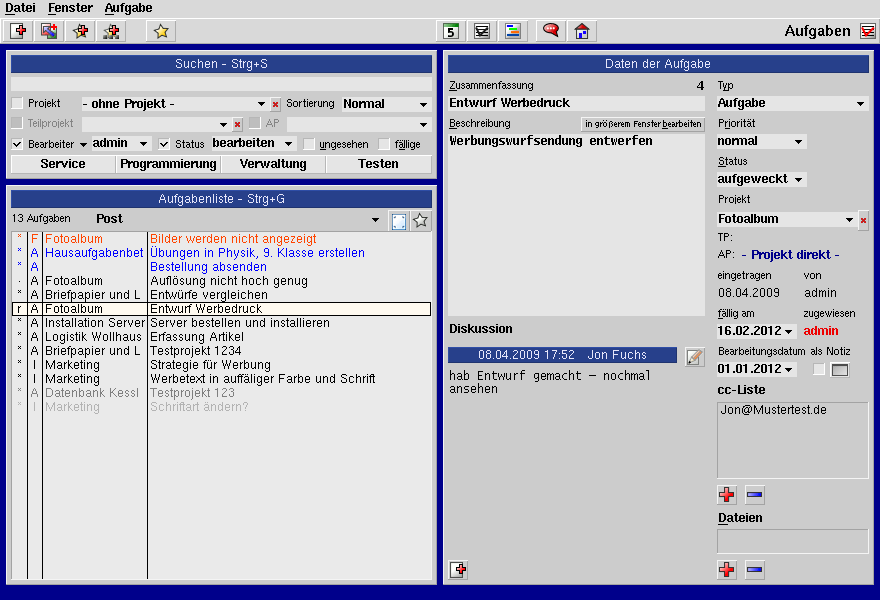Open the Post dropdown in Aufgabenliste
This screenshot has width=880, height=600.
coord(237,219)
